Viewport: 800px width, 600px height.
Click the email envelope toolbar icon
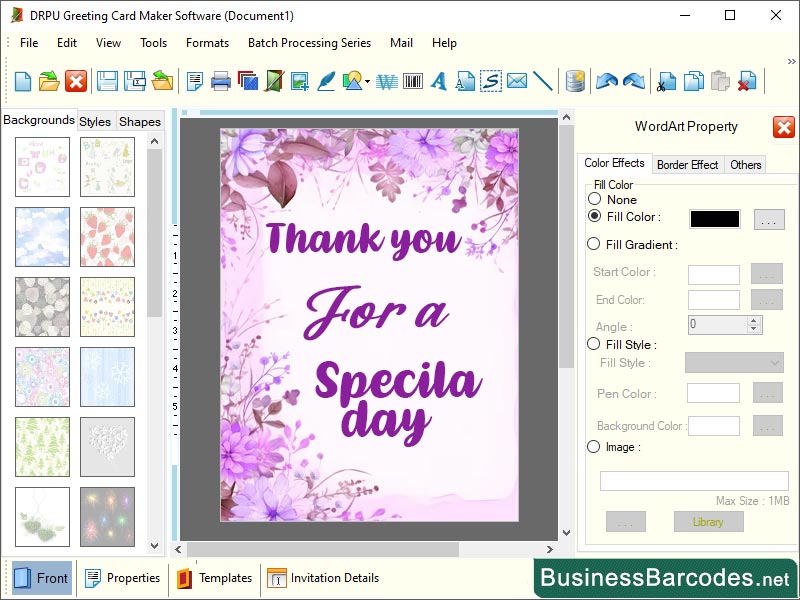(x=517, y=82)
